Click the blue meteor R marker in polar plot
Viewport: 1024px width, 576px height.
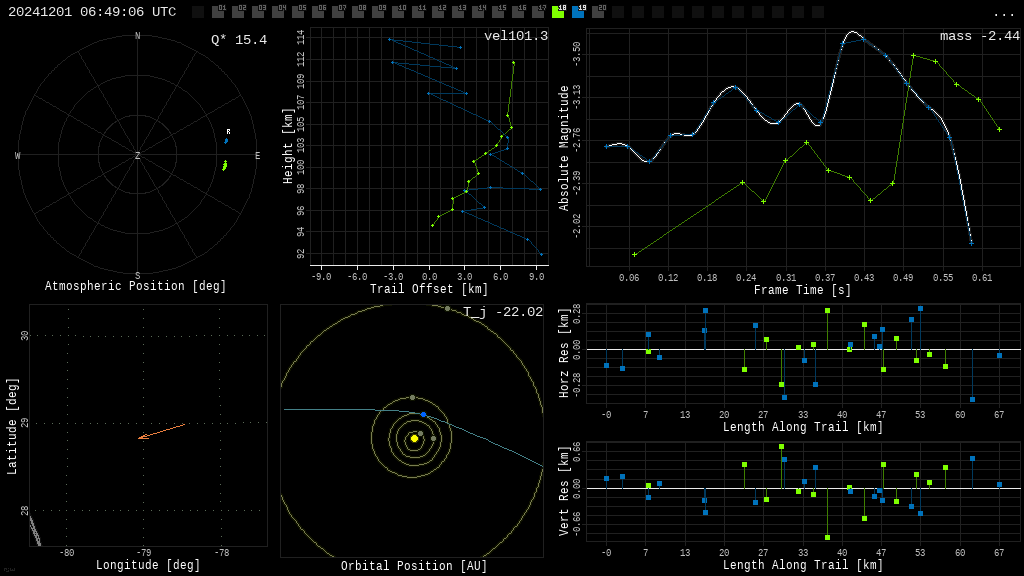coord(227,140)
